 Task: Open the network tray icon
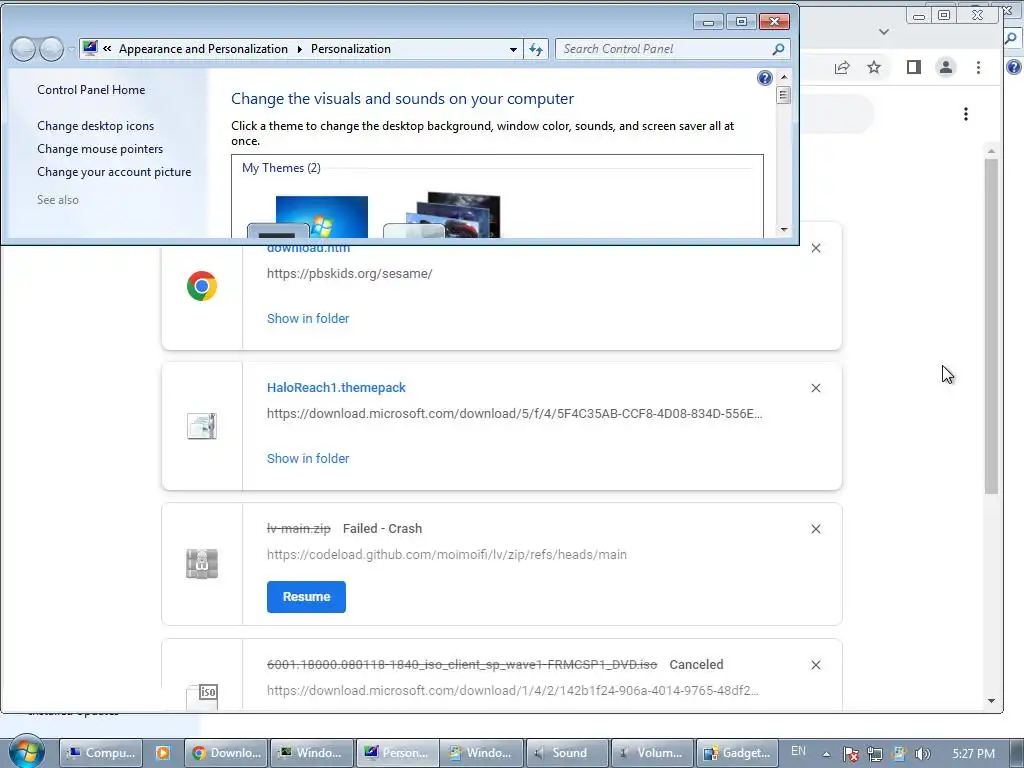point(874,754)
